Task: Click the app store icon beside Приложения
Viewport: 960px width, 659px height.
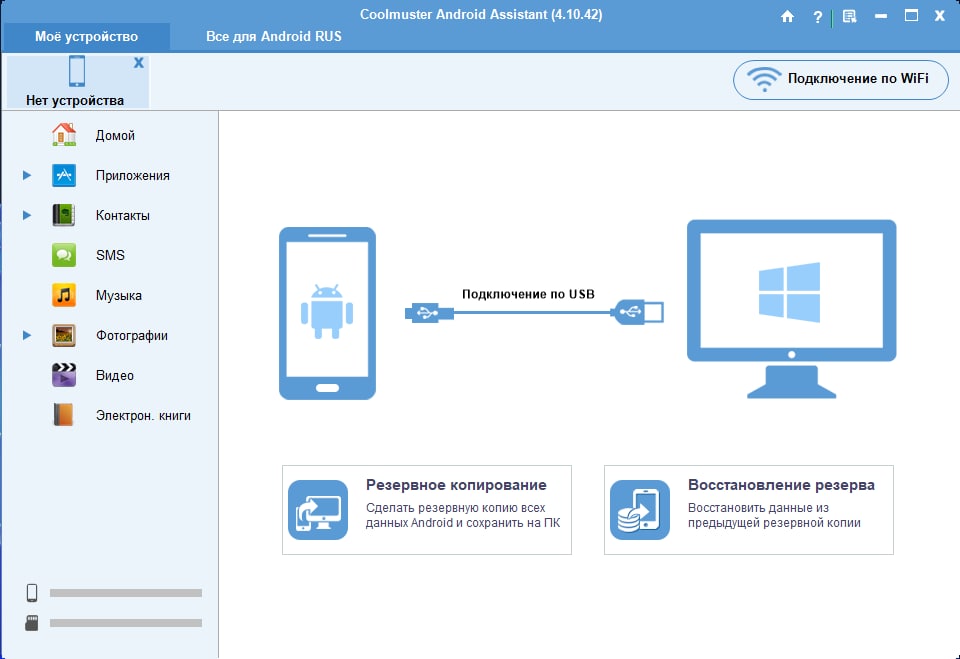Action: [64, 175]
